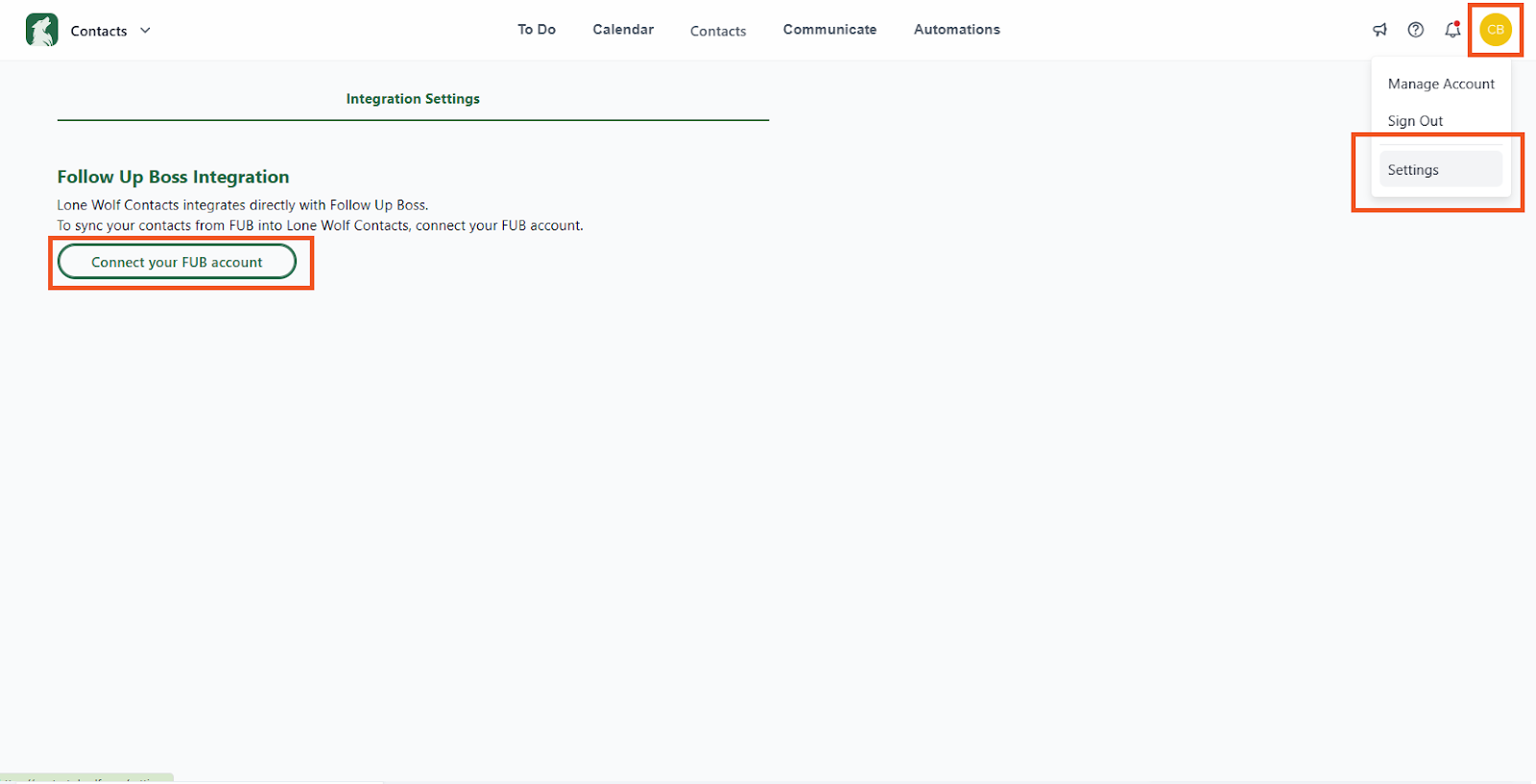The image size is (1536, 784).
Task: Open the Calendar navigation item
Action: coord(623,30)
